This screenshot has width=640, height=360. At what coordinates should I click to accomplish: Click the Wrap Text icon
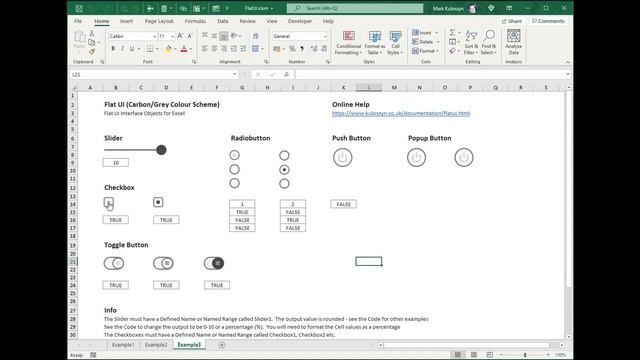tap(256, 36)
